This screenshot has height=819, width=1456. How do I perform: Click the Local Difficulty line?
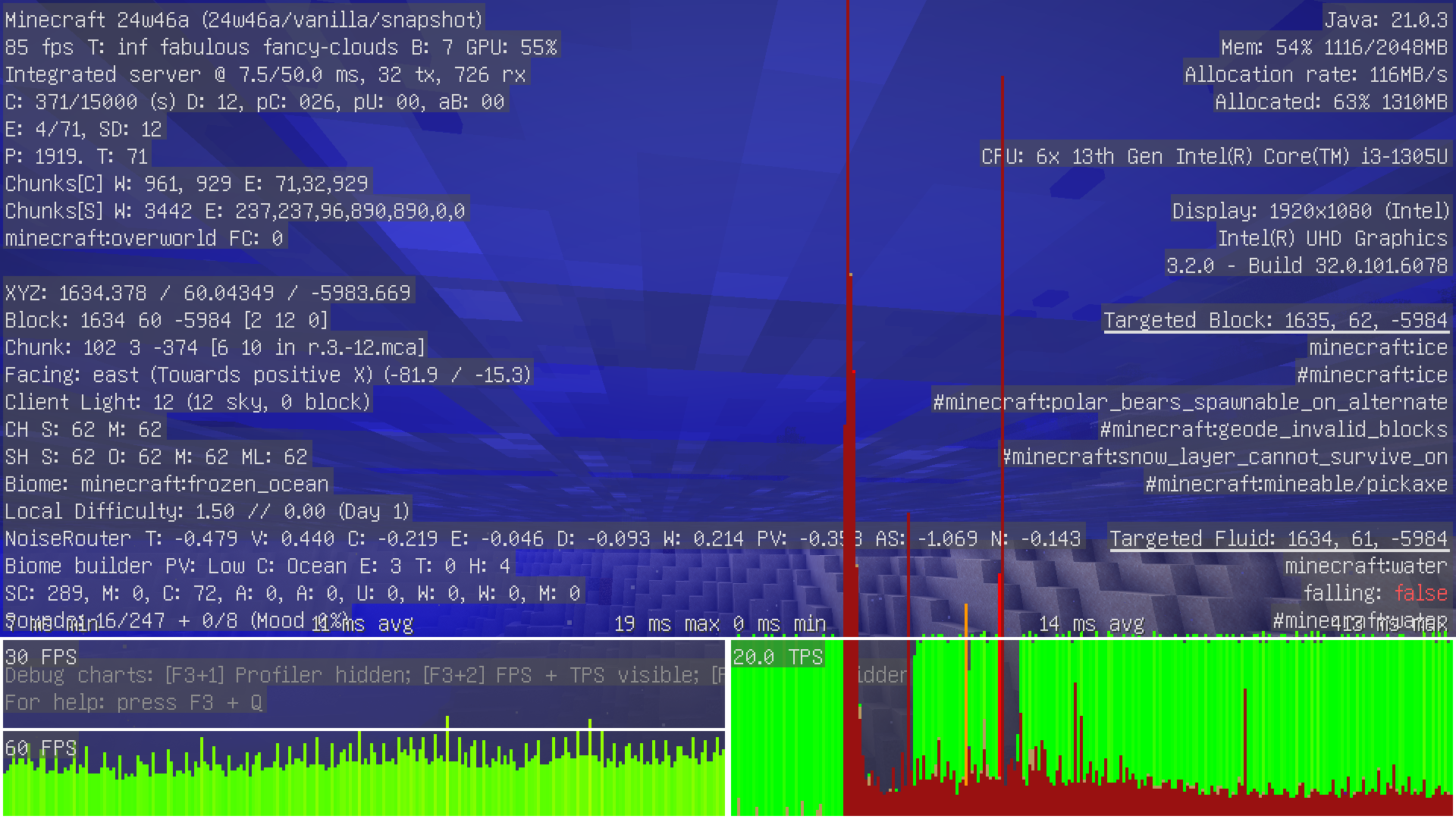207,511
